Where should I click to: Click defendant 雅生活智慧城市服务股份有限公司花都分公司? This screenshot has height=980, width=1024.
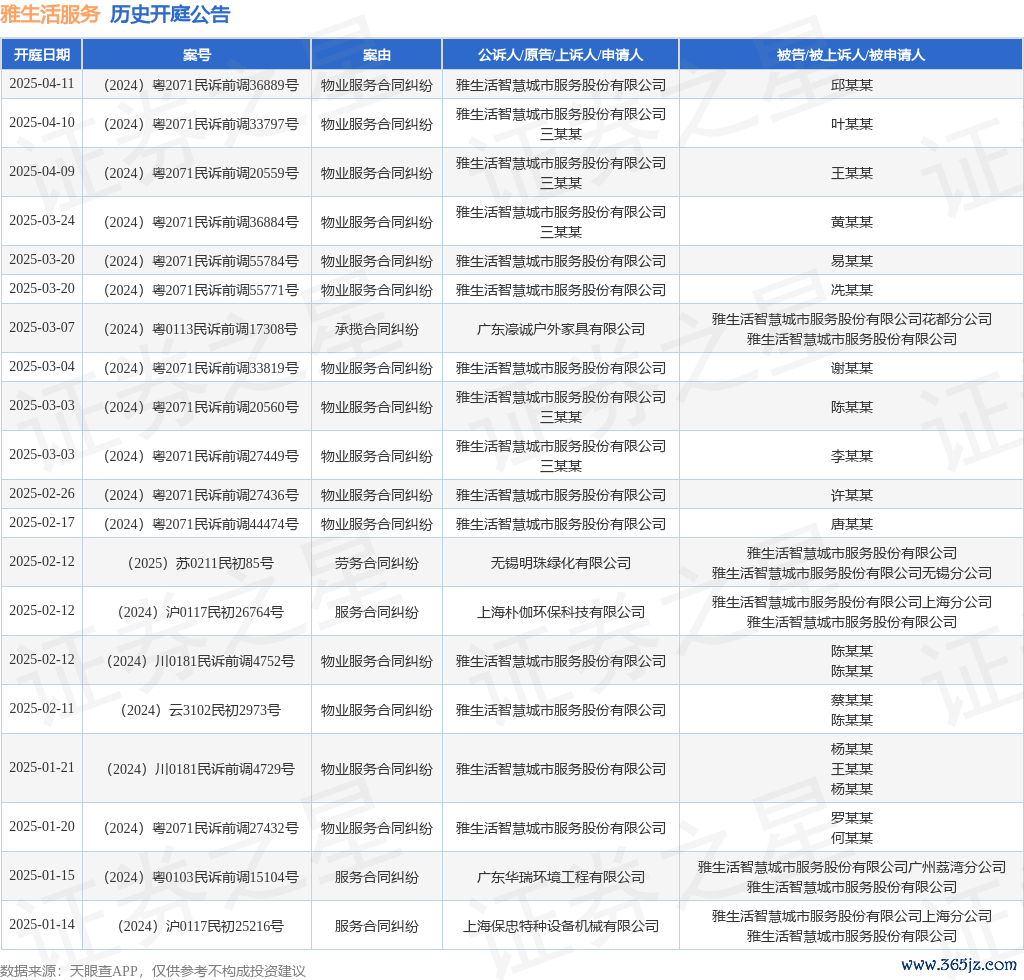click(x=852, y=319)
